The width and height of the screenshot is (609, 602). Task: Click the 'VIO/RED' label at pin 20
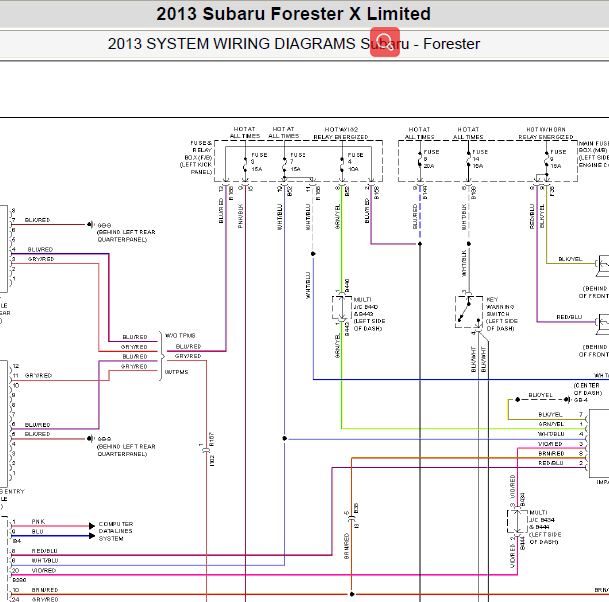[44, 571]
